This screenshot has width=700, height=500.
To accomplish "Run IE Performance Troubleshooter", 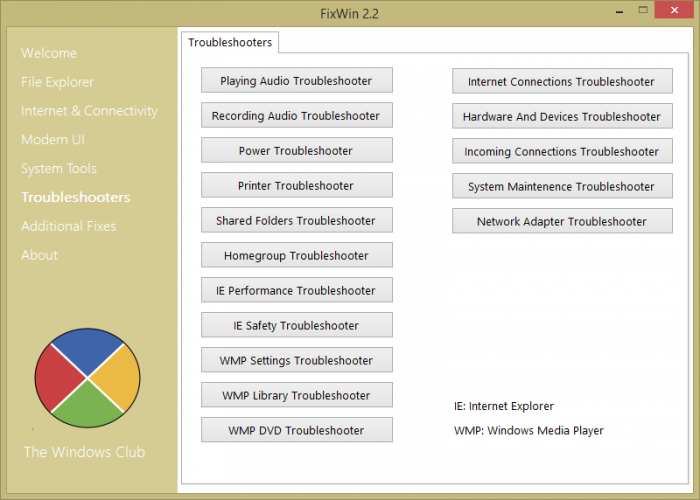I will 297,290.
